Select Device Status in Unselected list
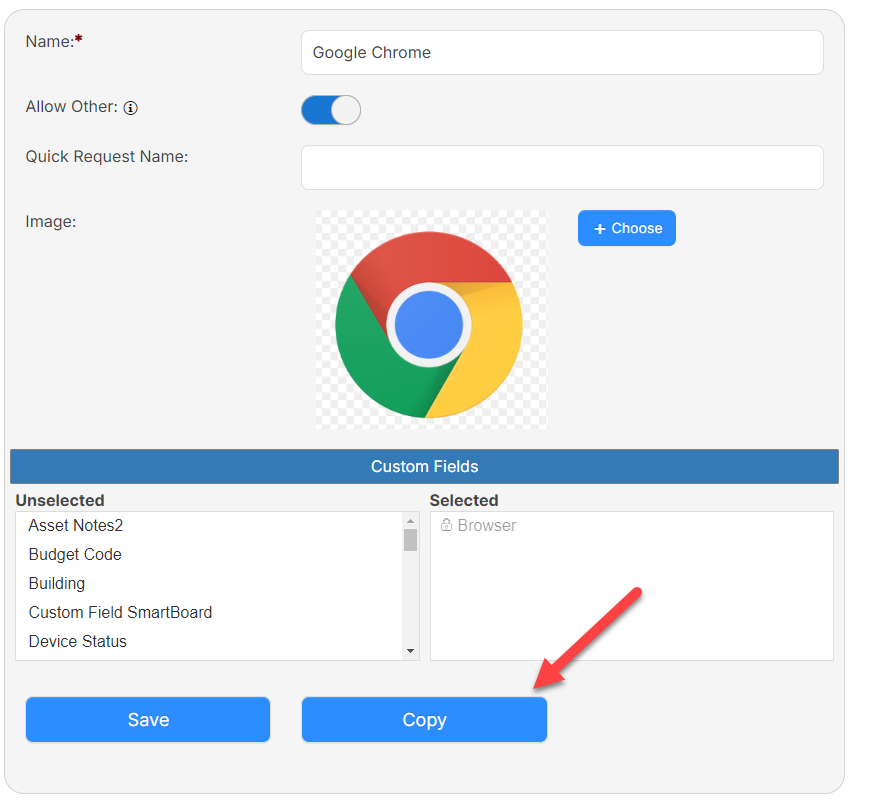The width and height of the screenshot is (879, 801). click(209, 641)
